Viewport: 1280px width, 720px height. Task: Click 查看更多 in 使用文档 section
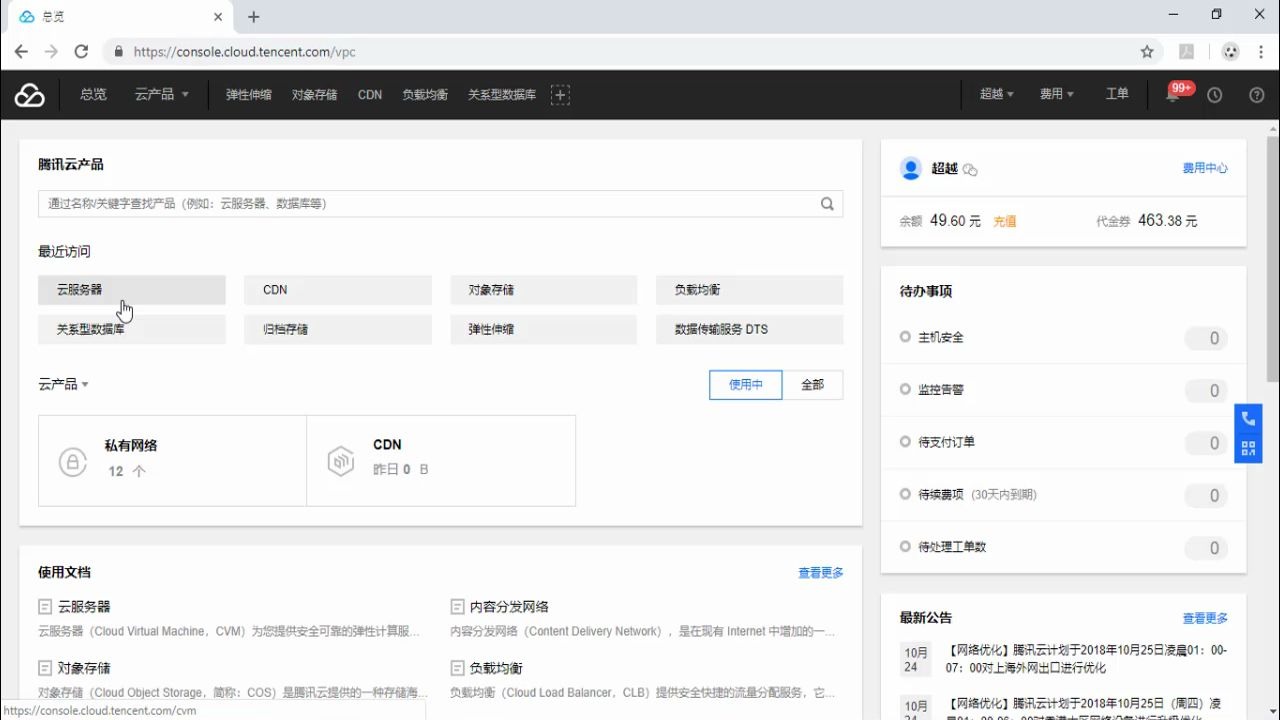point(821,573)
